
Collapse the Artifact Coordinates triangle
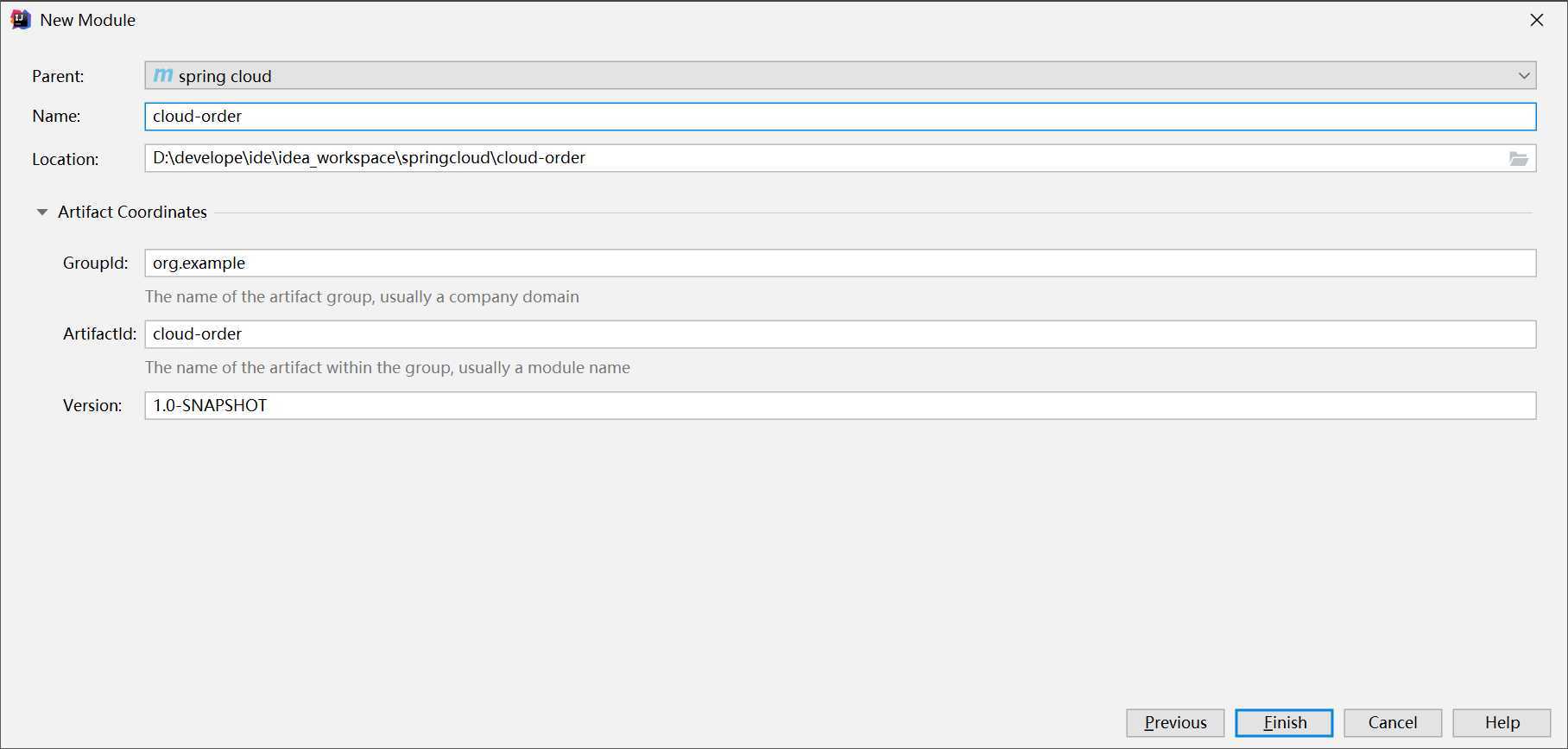(x=41, y=212)
